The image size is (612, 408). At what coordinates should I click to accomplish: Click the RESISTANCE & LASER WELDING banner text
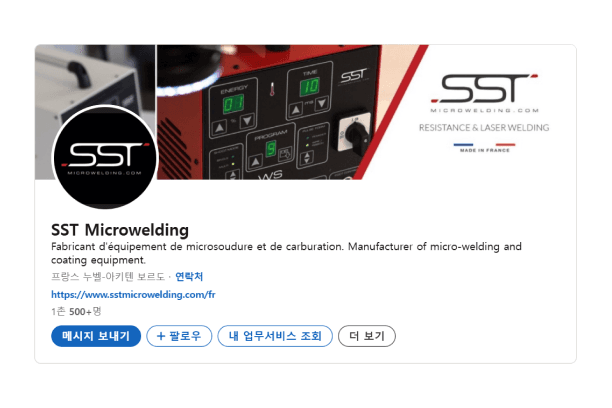484,128
